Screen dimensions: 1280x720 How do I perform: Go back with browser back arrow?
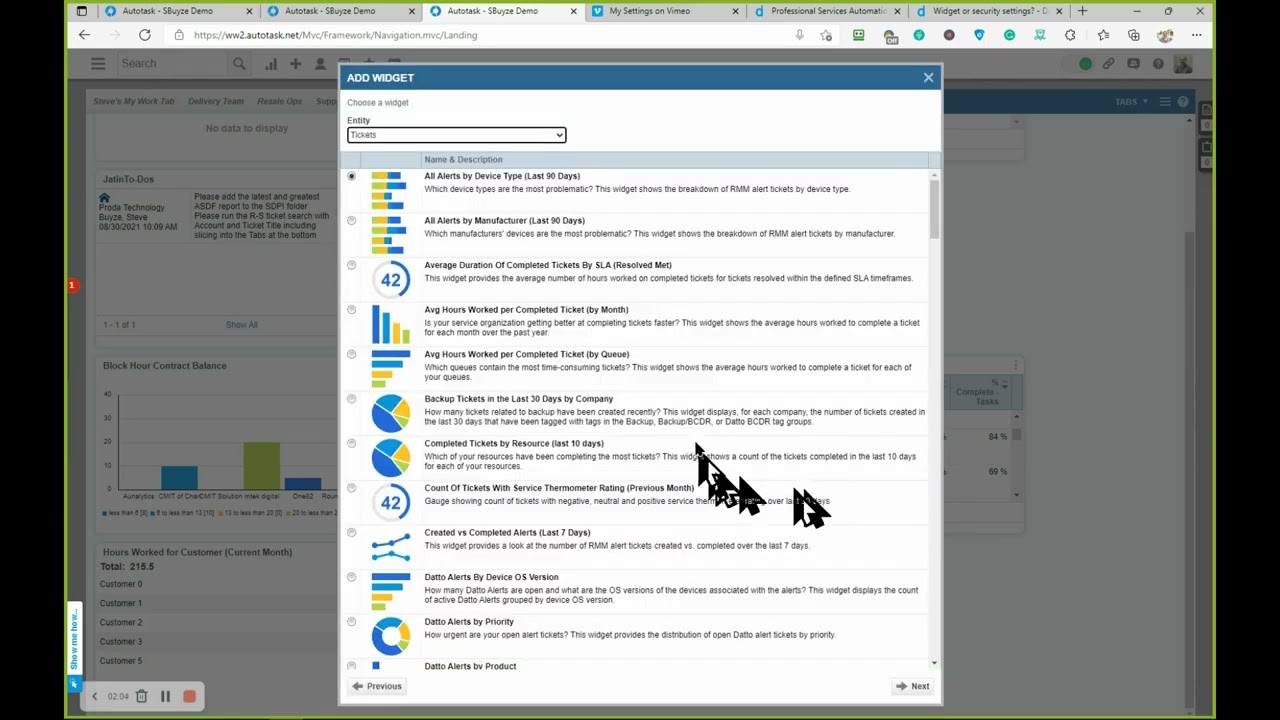(x=84, y=35)
